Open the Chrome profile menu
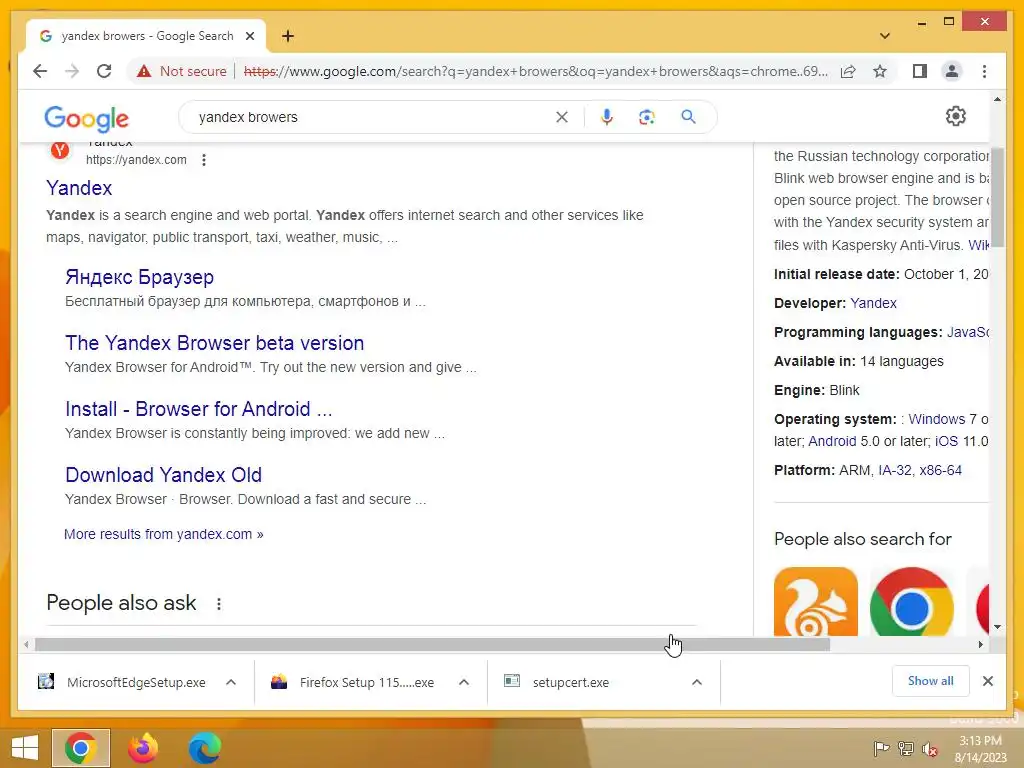Screen dimensions: 1024x768 tap(952, 71)
